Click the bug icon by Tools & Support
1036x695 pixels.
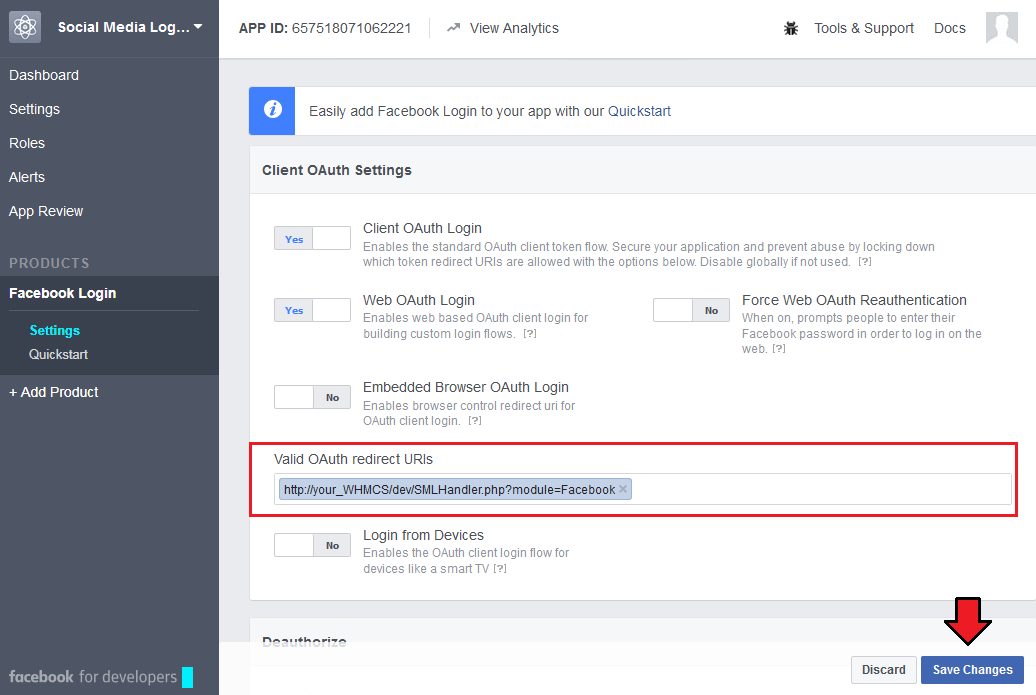pyautogui.click(x=791, y=28)
